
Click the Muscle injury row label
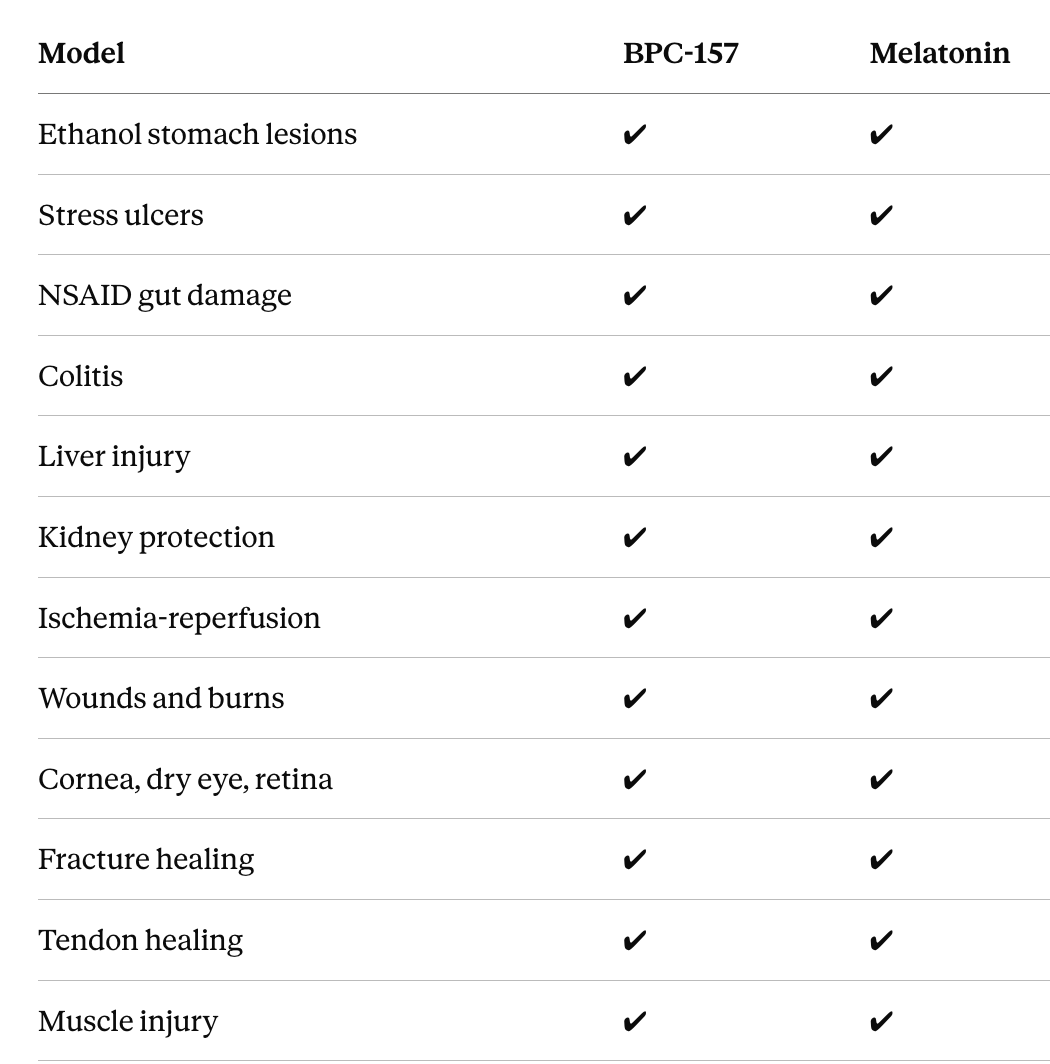128,1021
